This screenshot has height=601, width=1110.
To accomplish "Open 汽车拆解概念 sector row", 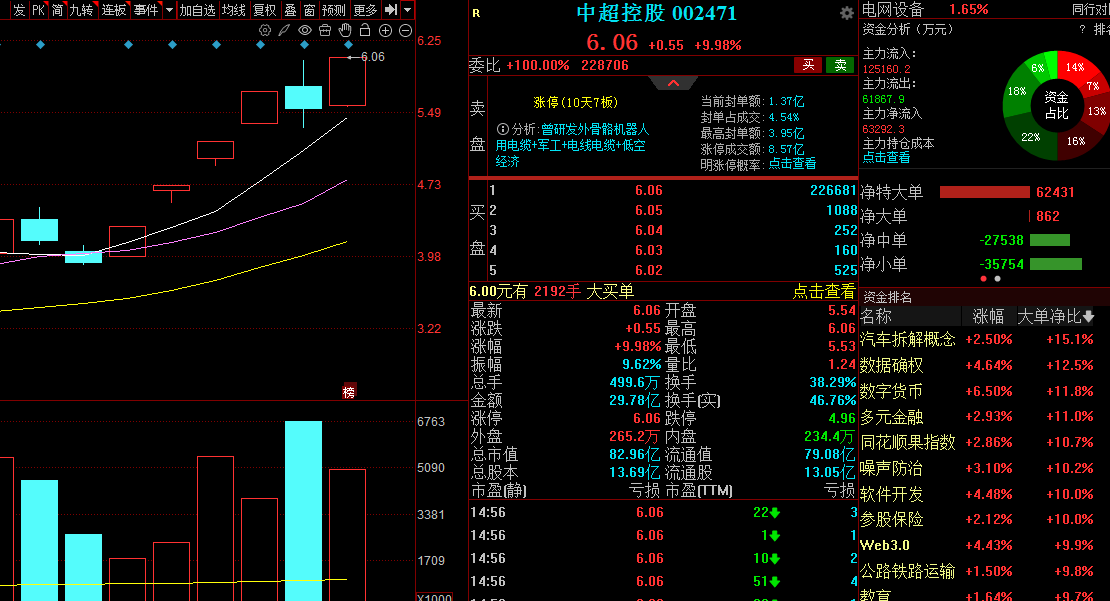I will (984, 340).
